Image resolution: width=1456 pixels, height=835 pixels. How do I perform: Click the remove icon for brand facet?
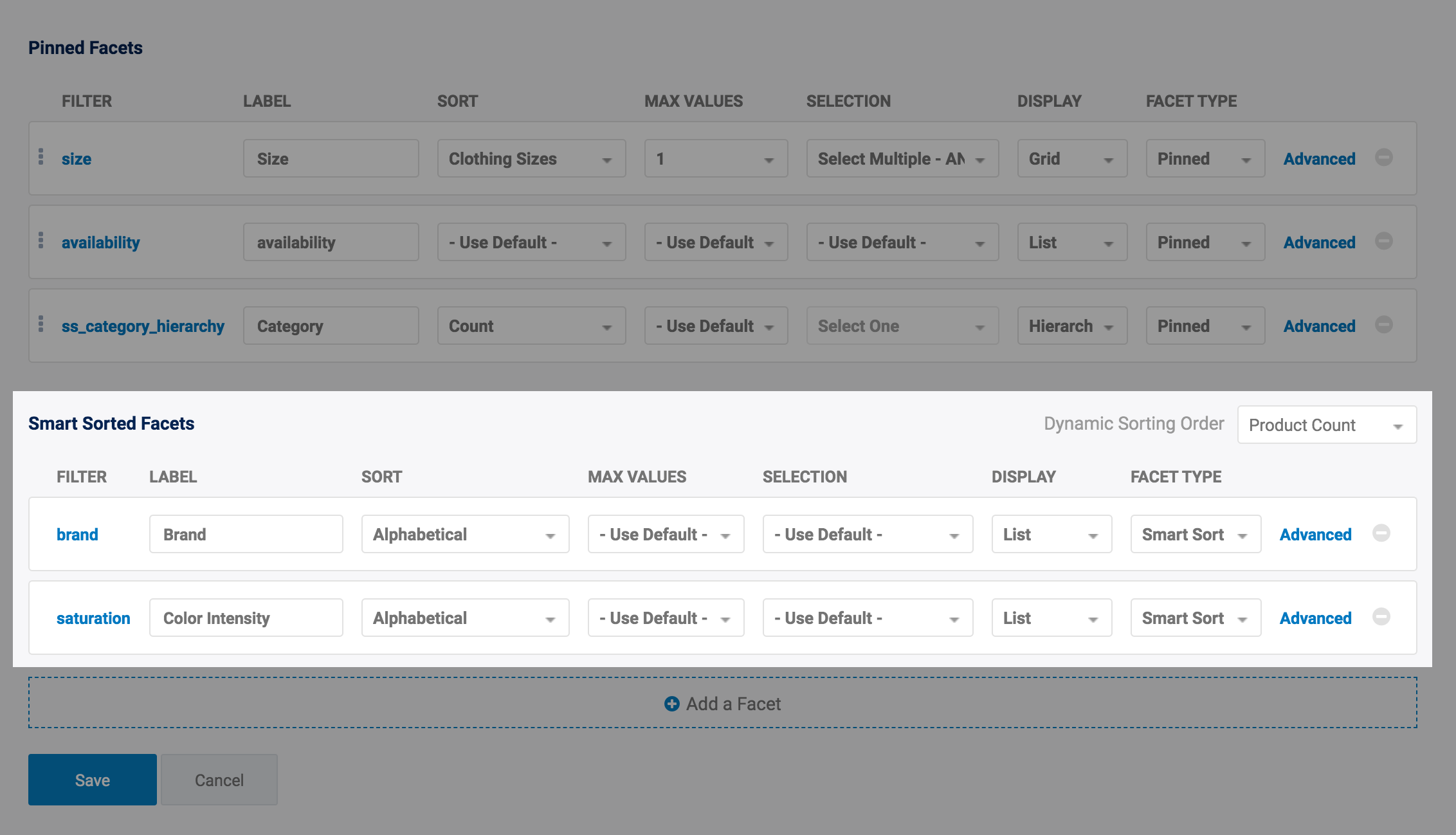[1381, 533]
